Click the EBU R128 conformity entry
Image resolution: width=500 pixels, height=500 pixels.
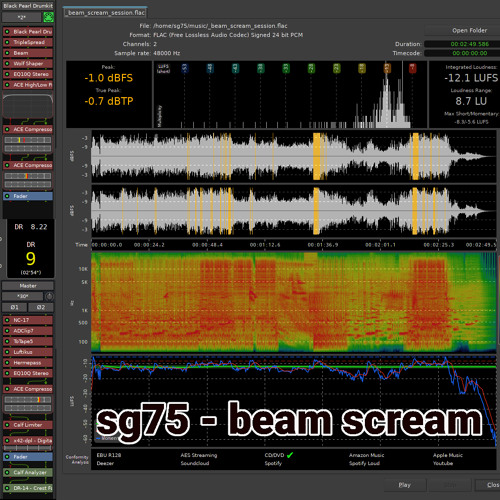(x=109, y=455)
